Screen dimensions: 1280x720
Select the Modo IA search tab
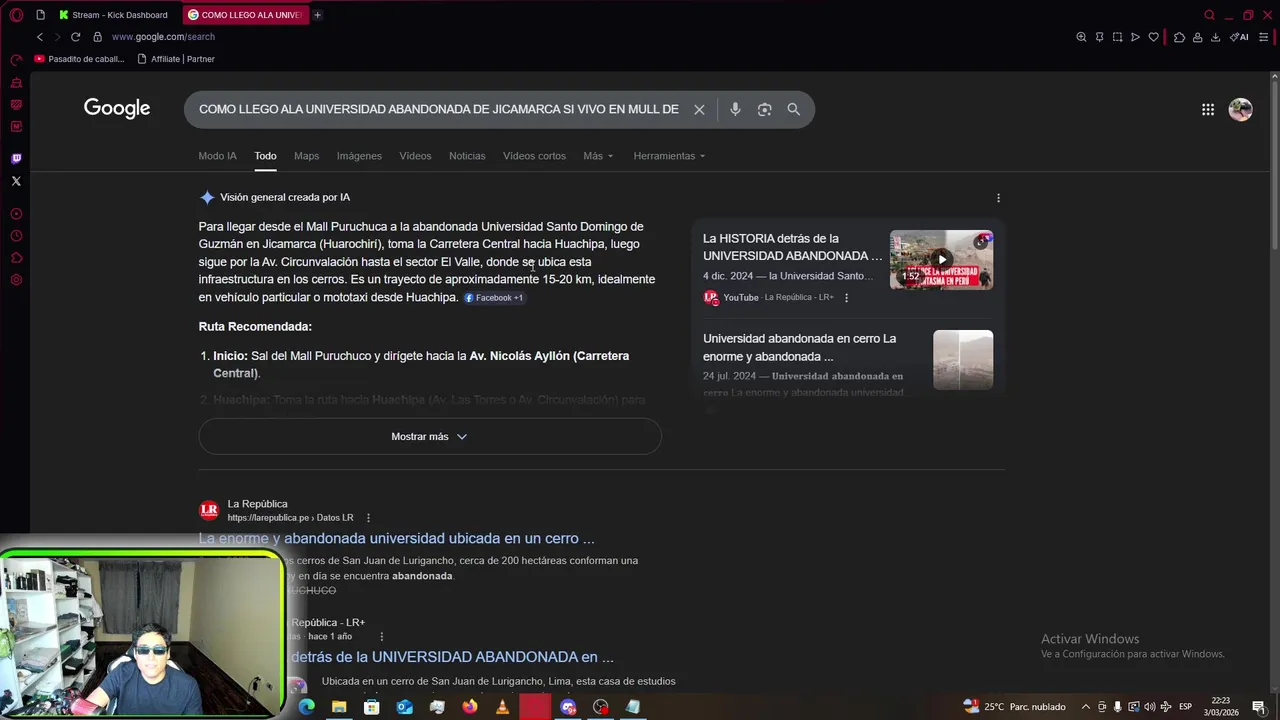[x=217, y=156]
